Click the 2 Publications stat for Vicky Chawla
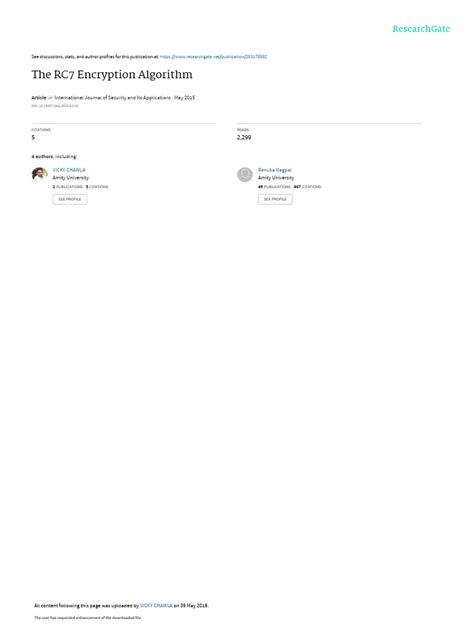The width and height of the screenshot is (474, 632). [68, 187]
